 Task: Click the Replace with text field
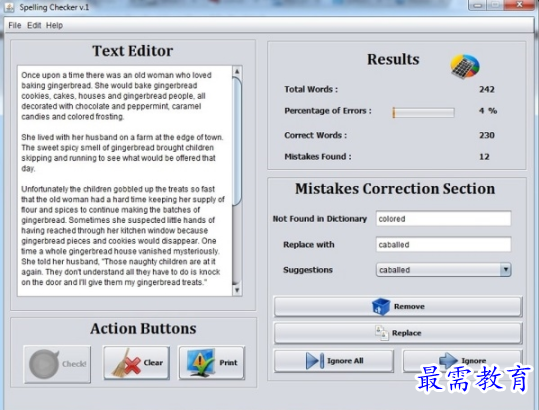[443, 244]
